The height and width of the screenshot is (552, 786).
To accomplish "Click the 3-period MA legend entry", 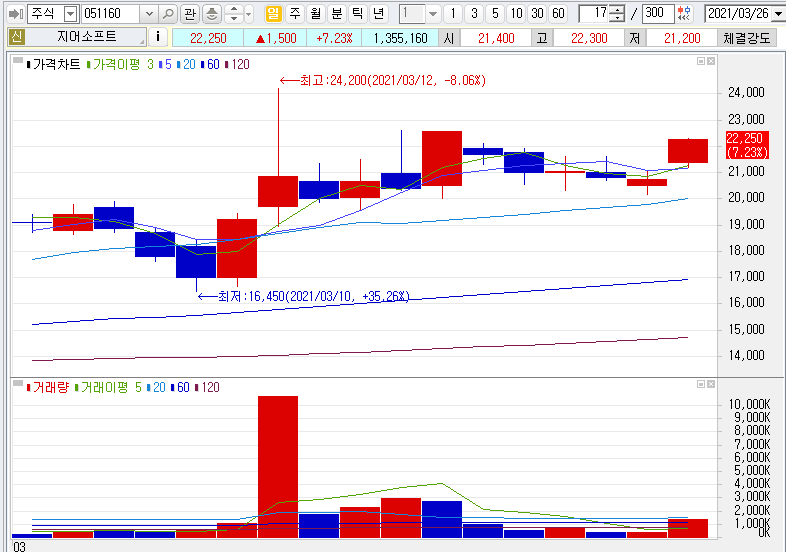I will coord(150,64).
